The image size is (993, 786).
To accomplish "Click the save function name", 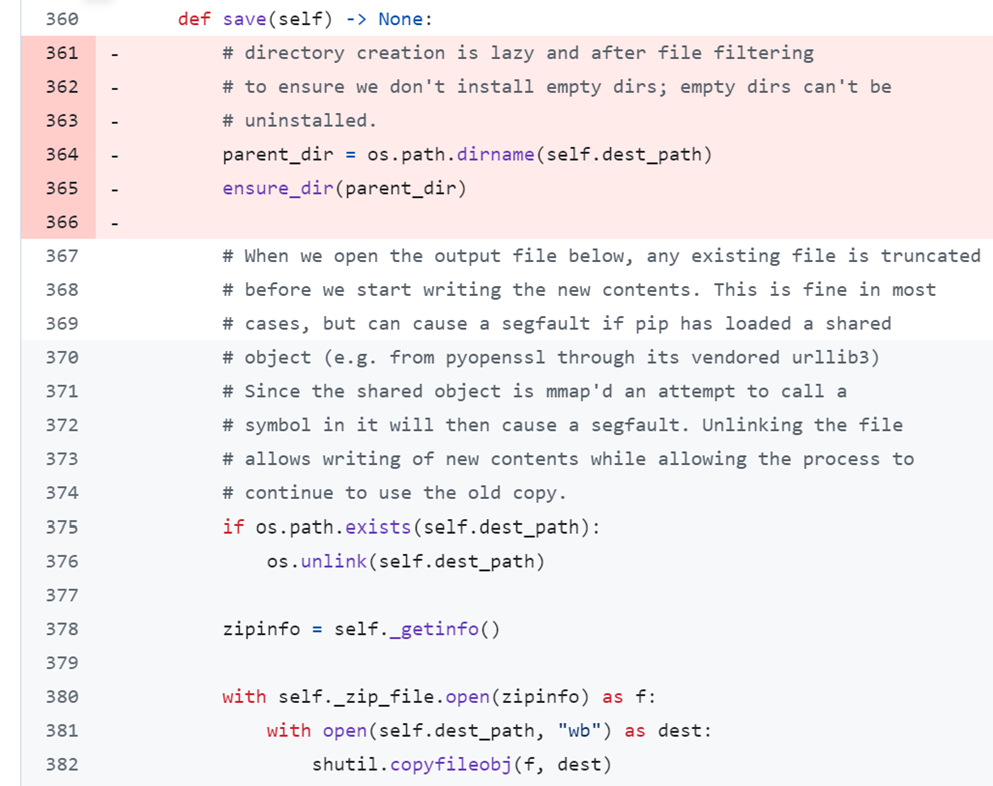I will click(x=244, y=19).
